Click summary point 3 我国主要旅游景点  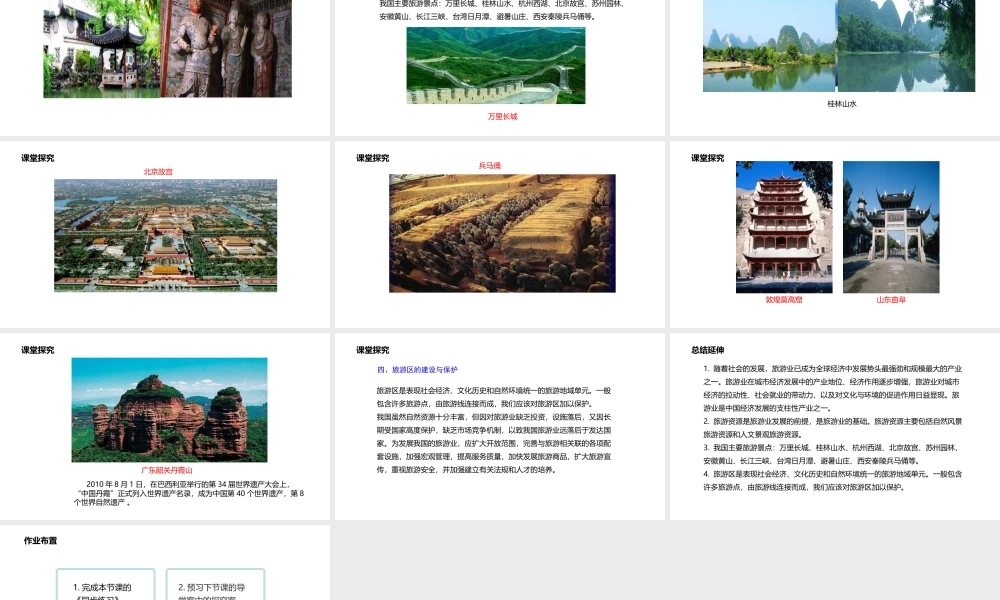832,454
